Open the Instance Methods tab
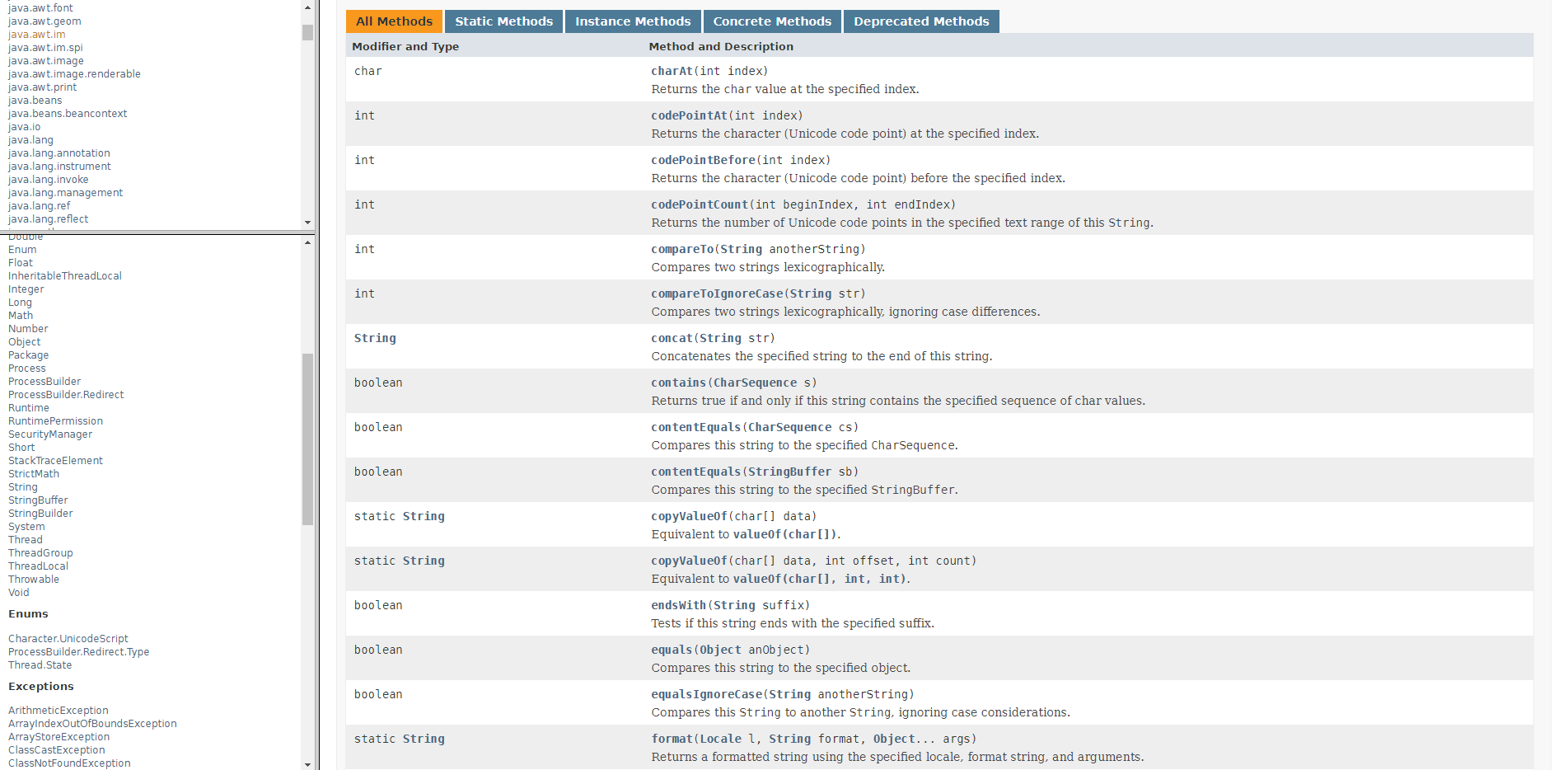1568x770 pixels. [633, 21]
